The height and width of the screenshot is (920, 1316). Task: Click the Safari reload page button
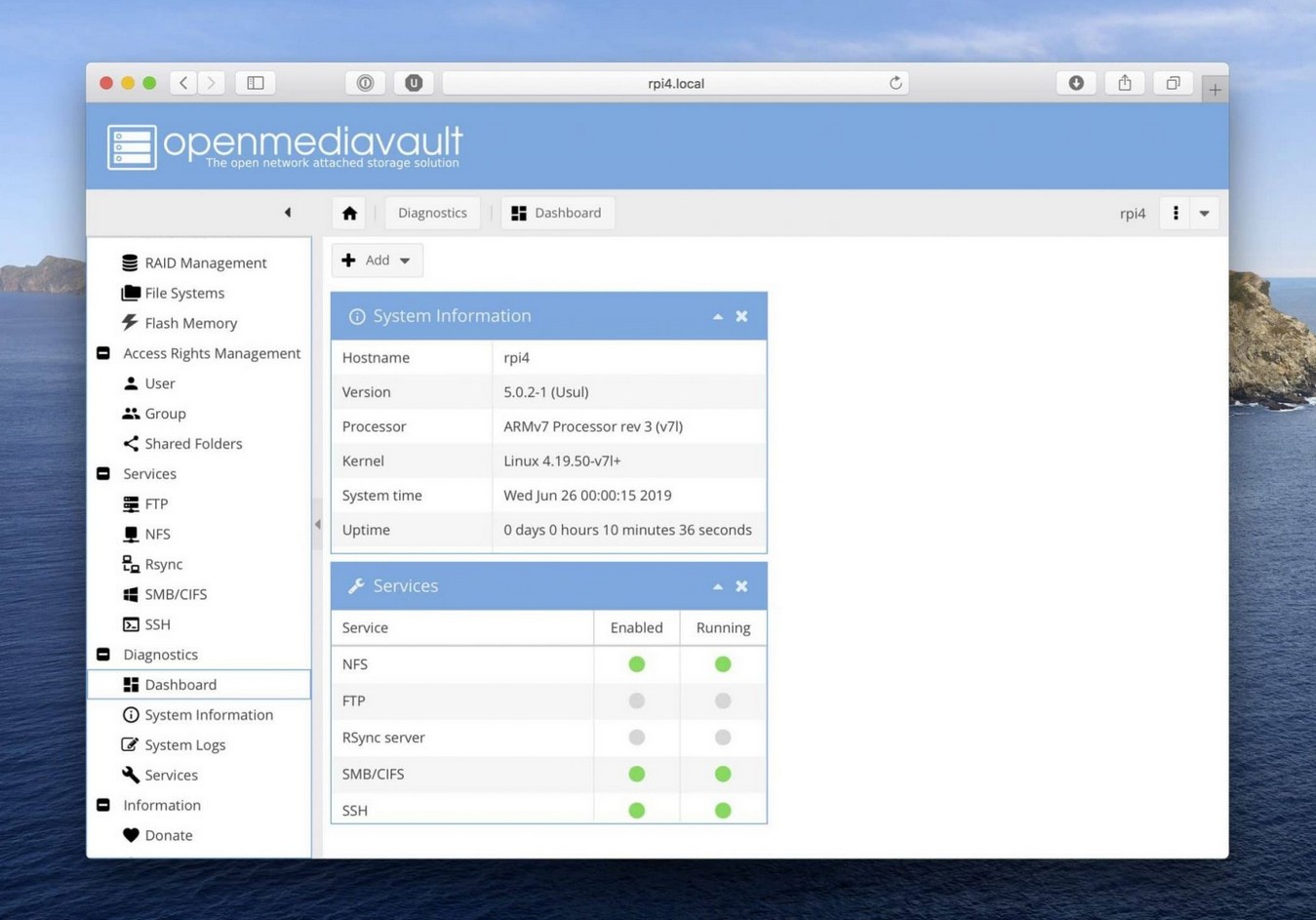(895, 83)
